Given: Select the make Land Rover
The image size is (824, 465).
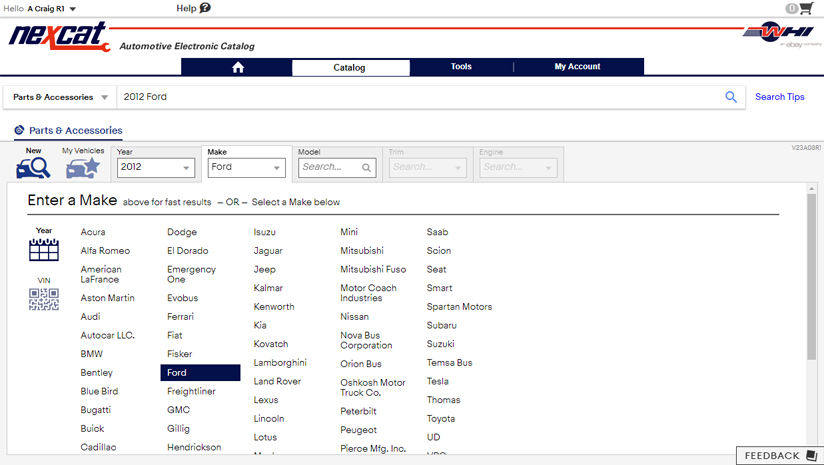Looking at the screenshot, I should click(x=277, y=381).
